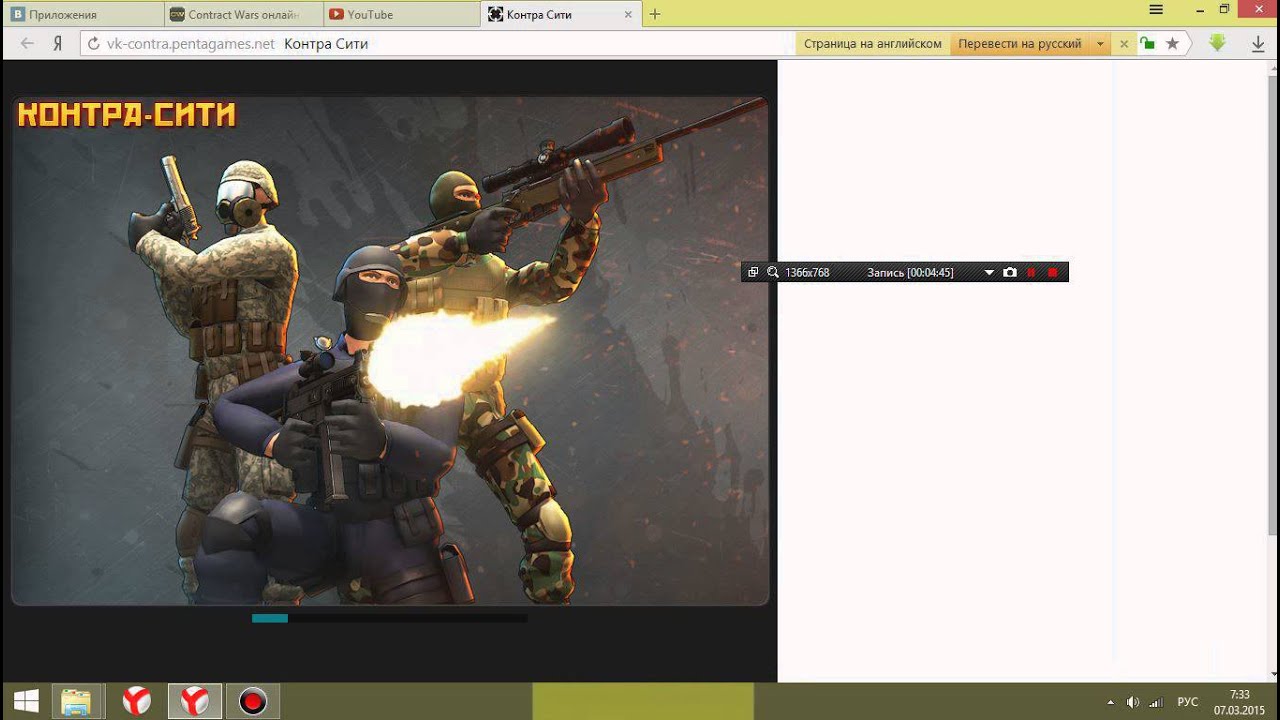Expand the translate options dropdown arrow
Screen dimensions: 1280x720
[x=1100, y=44]
